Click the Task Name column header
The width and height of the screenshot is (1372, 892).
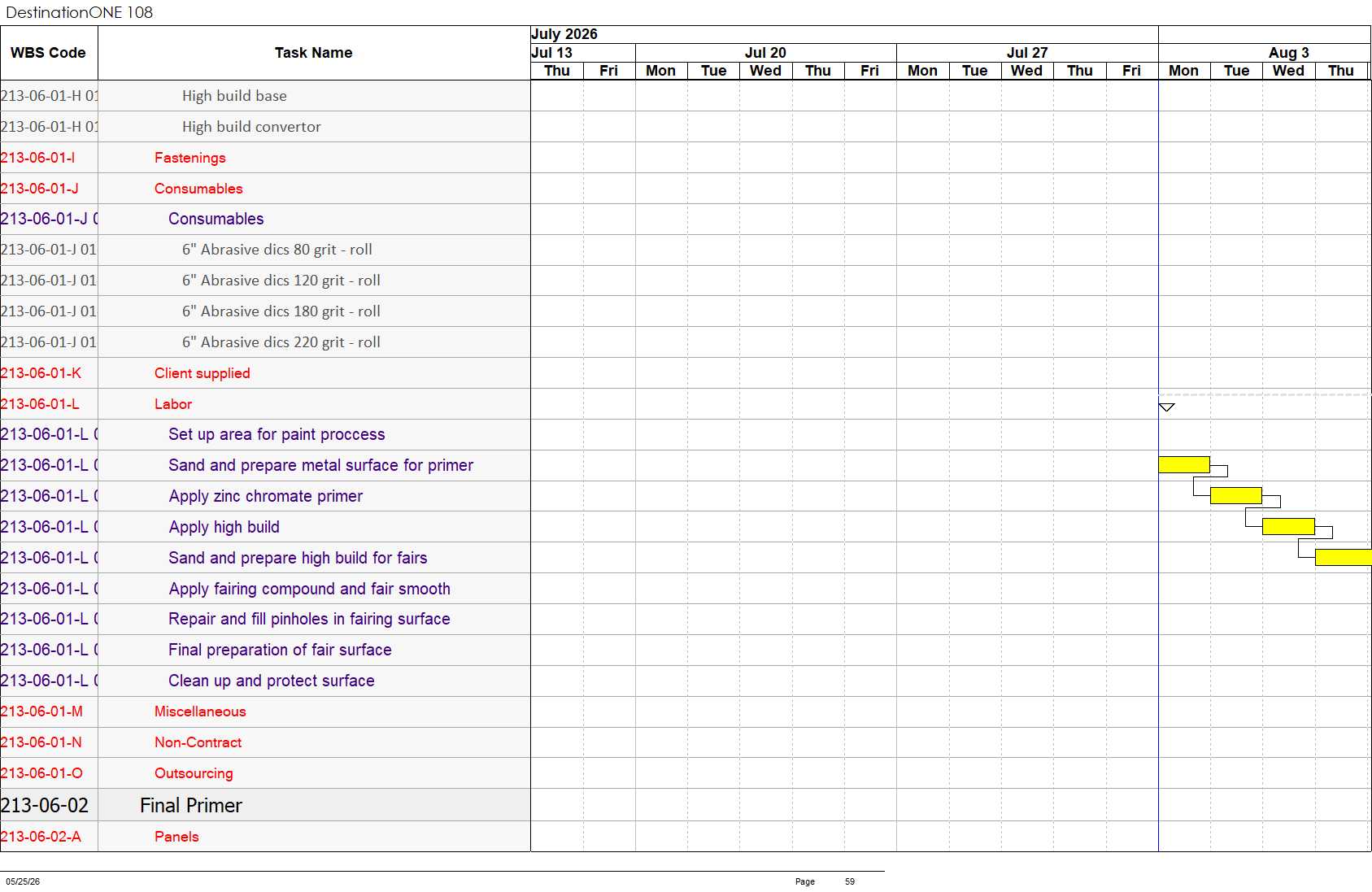314,53
